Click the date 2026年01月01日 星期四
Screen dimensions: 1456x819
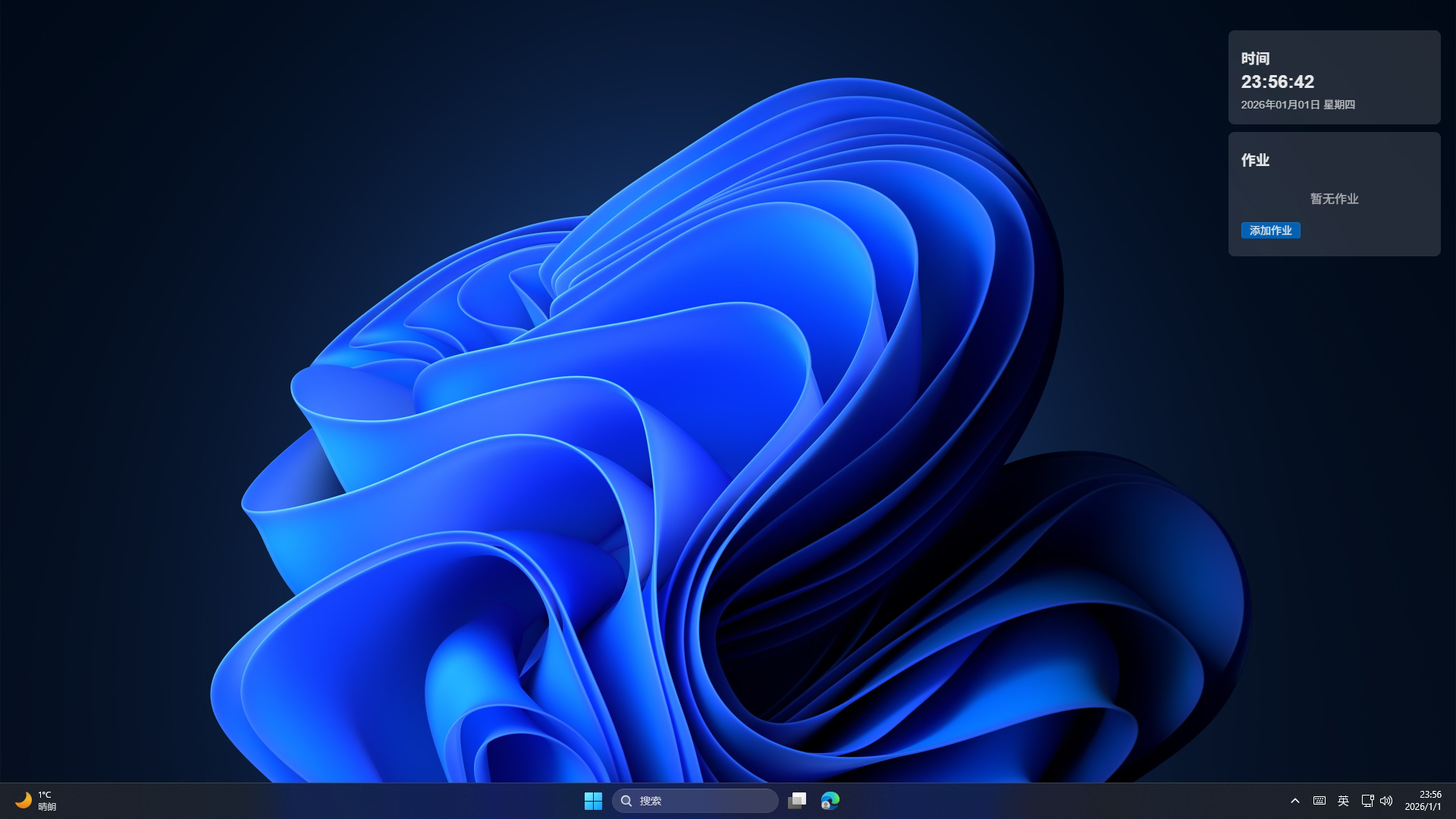1298,105
